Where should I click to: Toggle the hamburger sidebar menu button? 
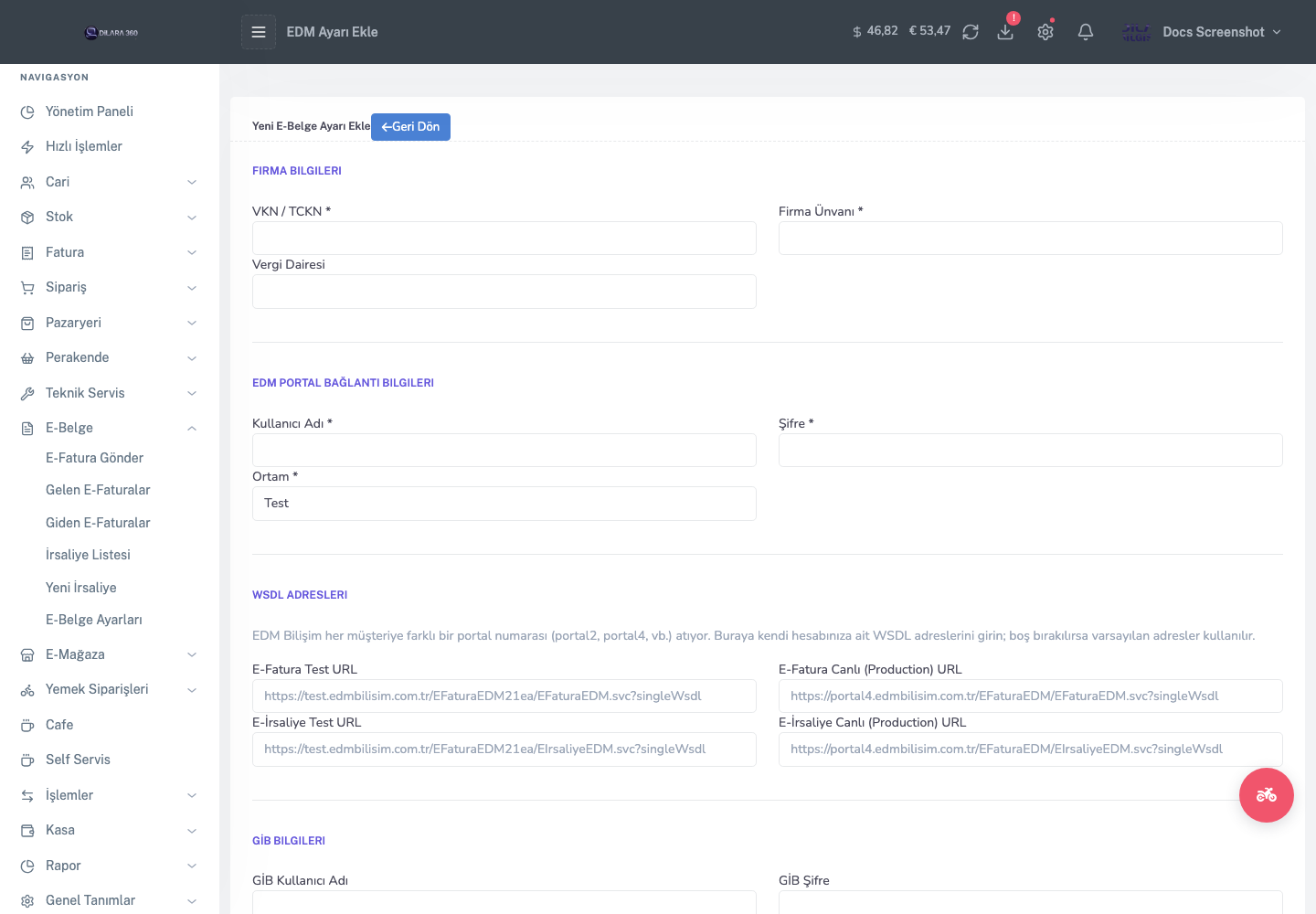(x=259, y=32)
